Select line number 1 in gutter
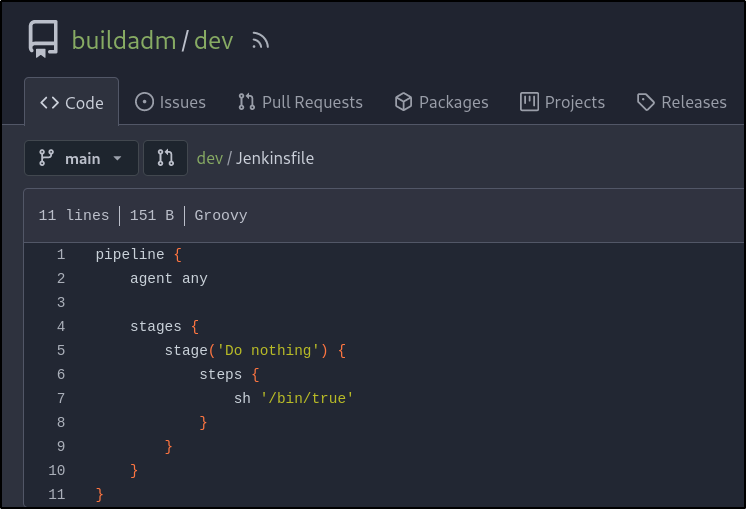This screenshot has height=509, width=746. 60,254
